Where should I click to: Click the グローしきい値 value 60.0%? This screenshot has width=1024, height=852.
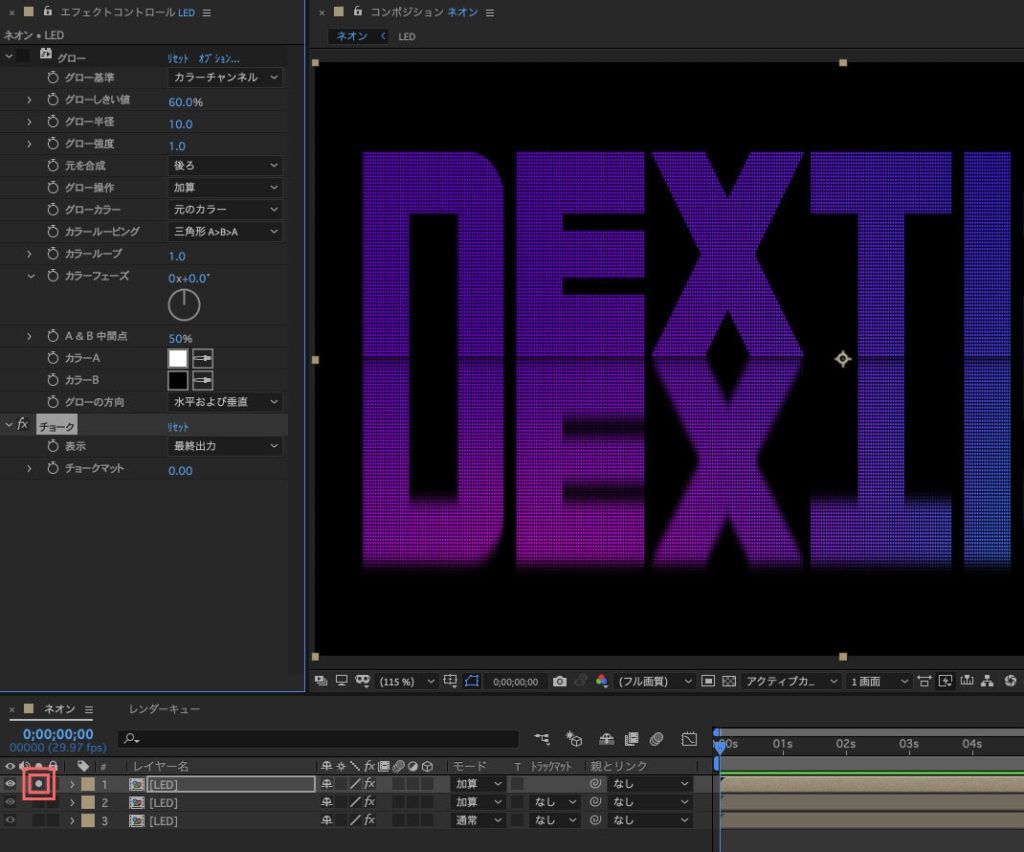coord(185,102)
